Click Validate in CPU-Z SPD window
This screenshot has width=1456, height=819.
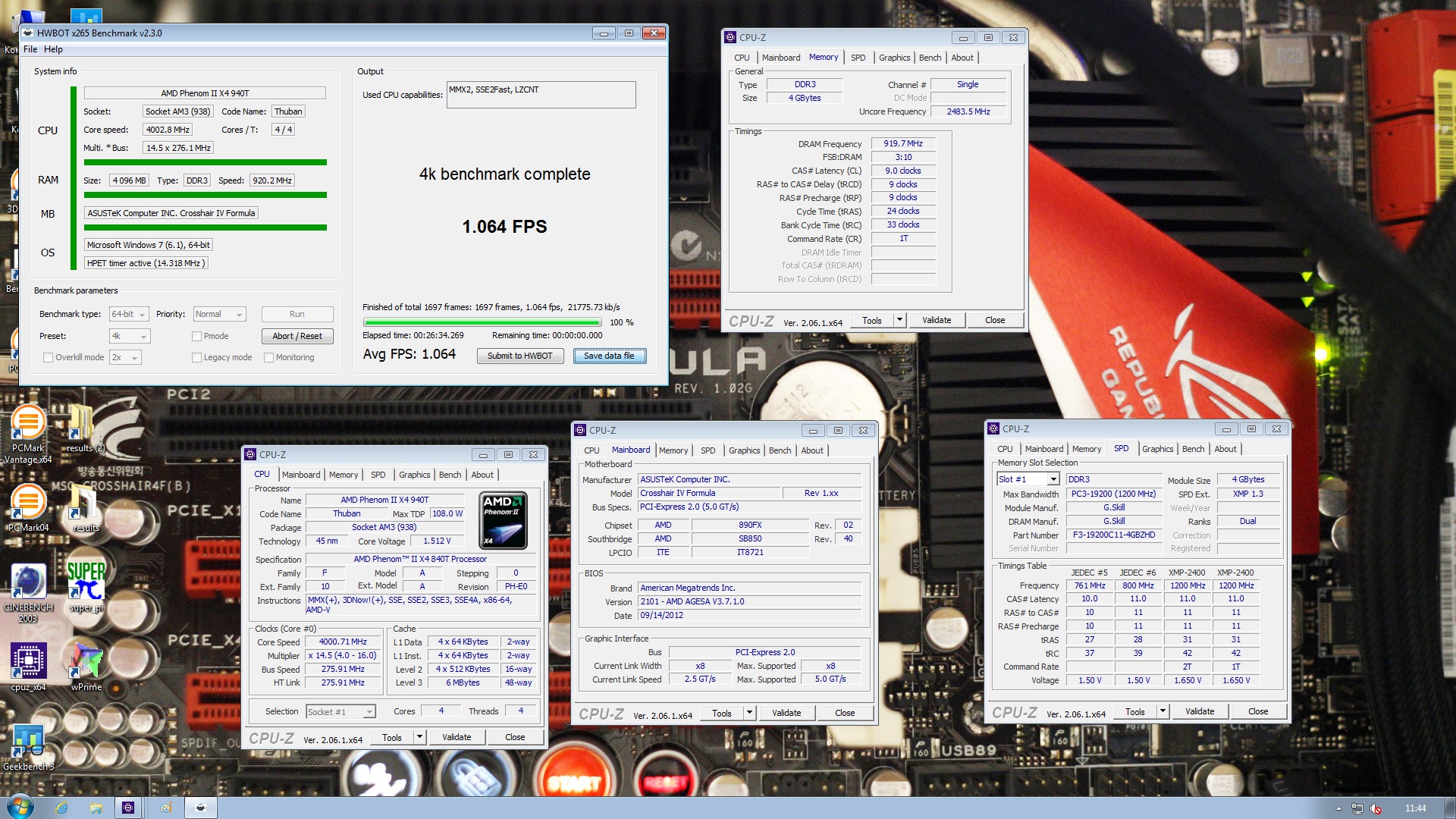[x=1200, y=711]
